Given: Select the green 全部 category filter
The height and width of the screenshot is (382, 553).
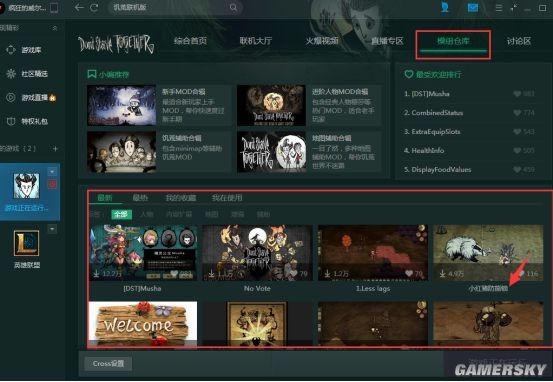Looking at the screenshot, I should pos(121,214).
